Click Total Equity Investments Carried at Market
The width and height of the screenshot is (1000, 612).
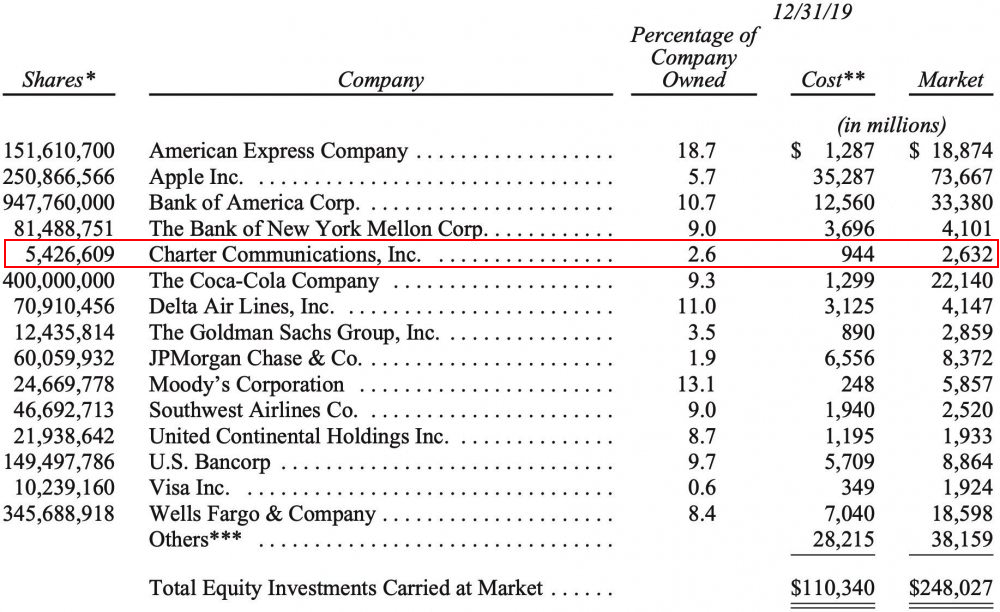(345, 588)
